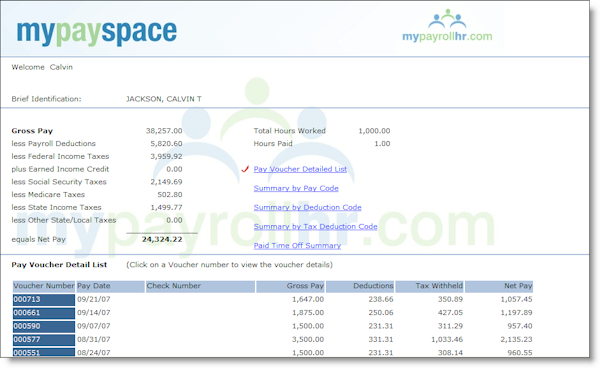Click the mypayspace logo

(x=96, y=33)
